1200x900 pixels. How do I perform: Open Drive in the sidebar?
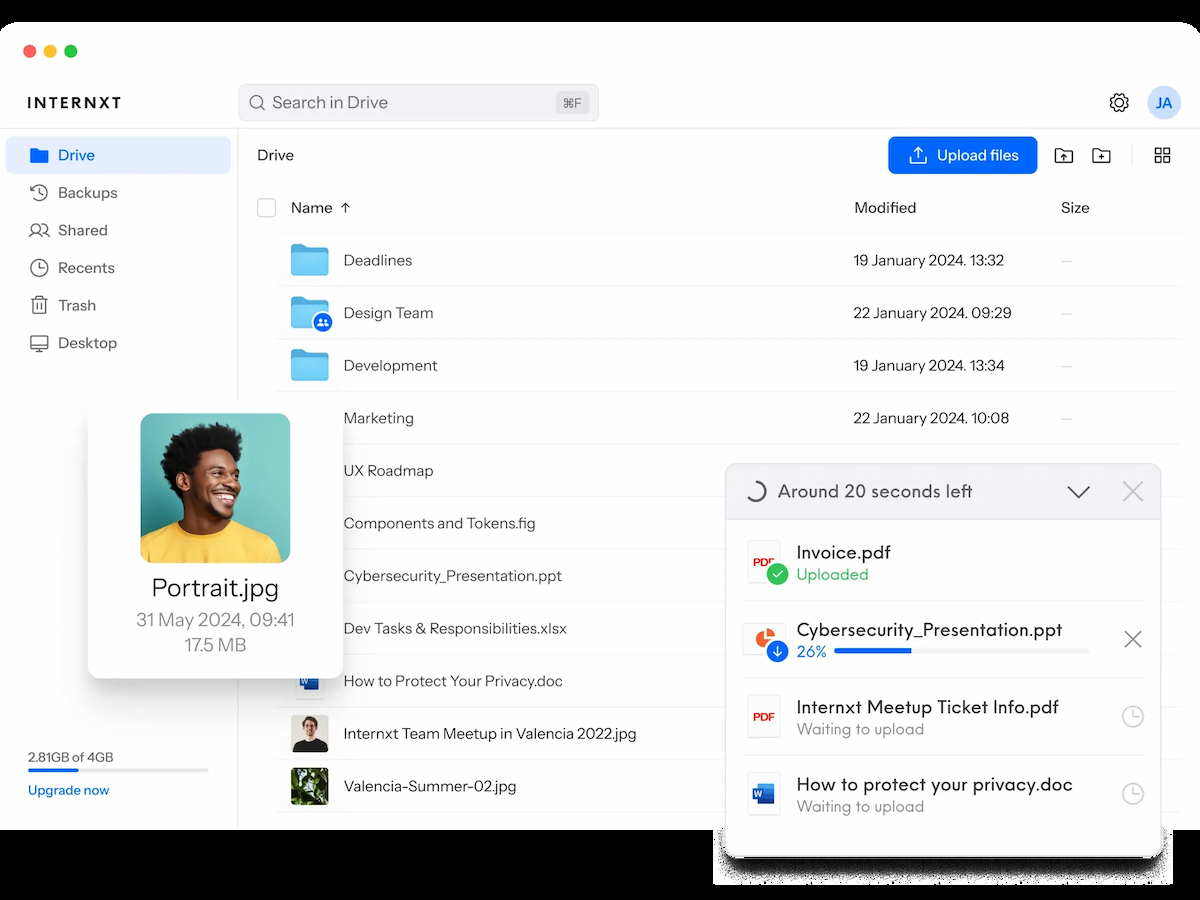118,155
